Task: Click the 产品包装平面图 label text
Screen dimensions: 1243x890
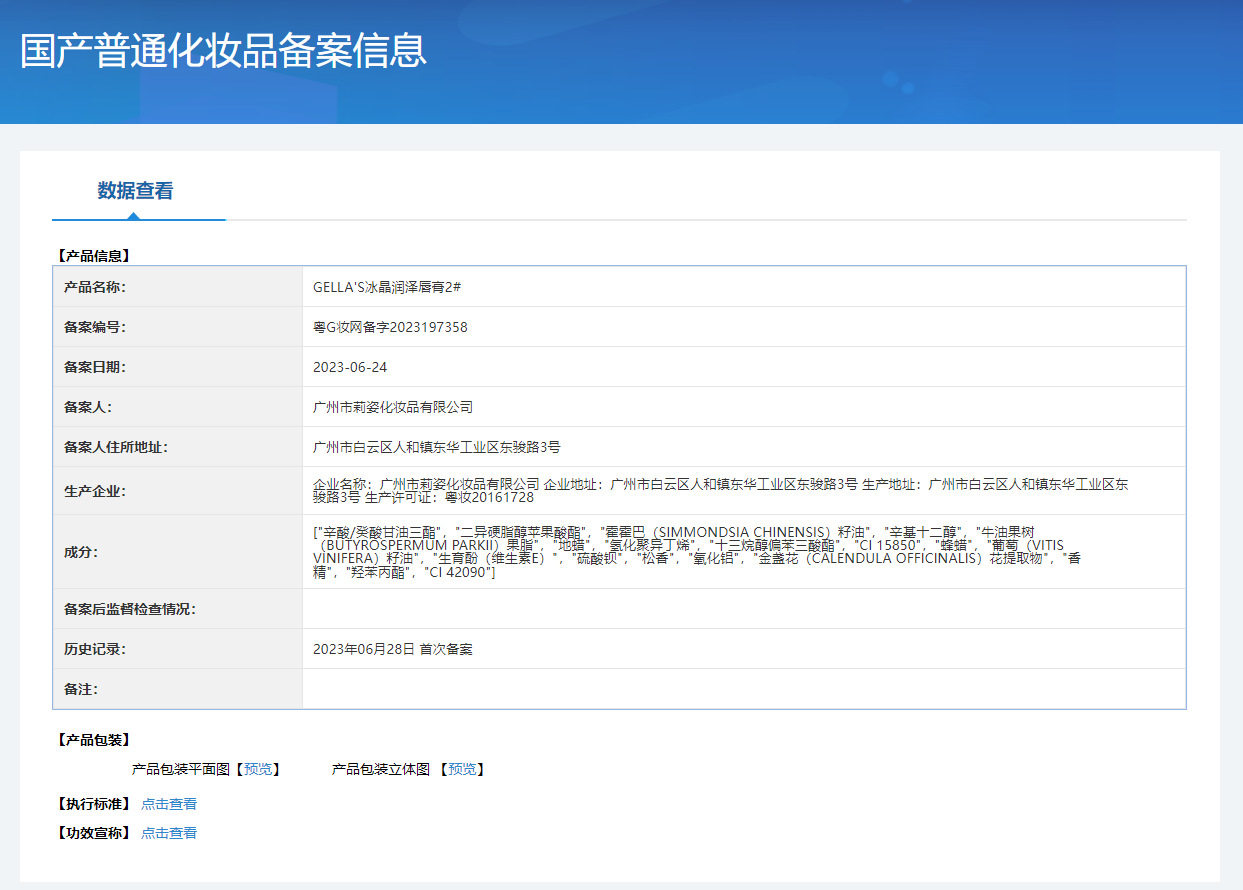Action: pyautogui.click(x=182, y=769)
